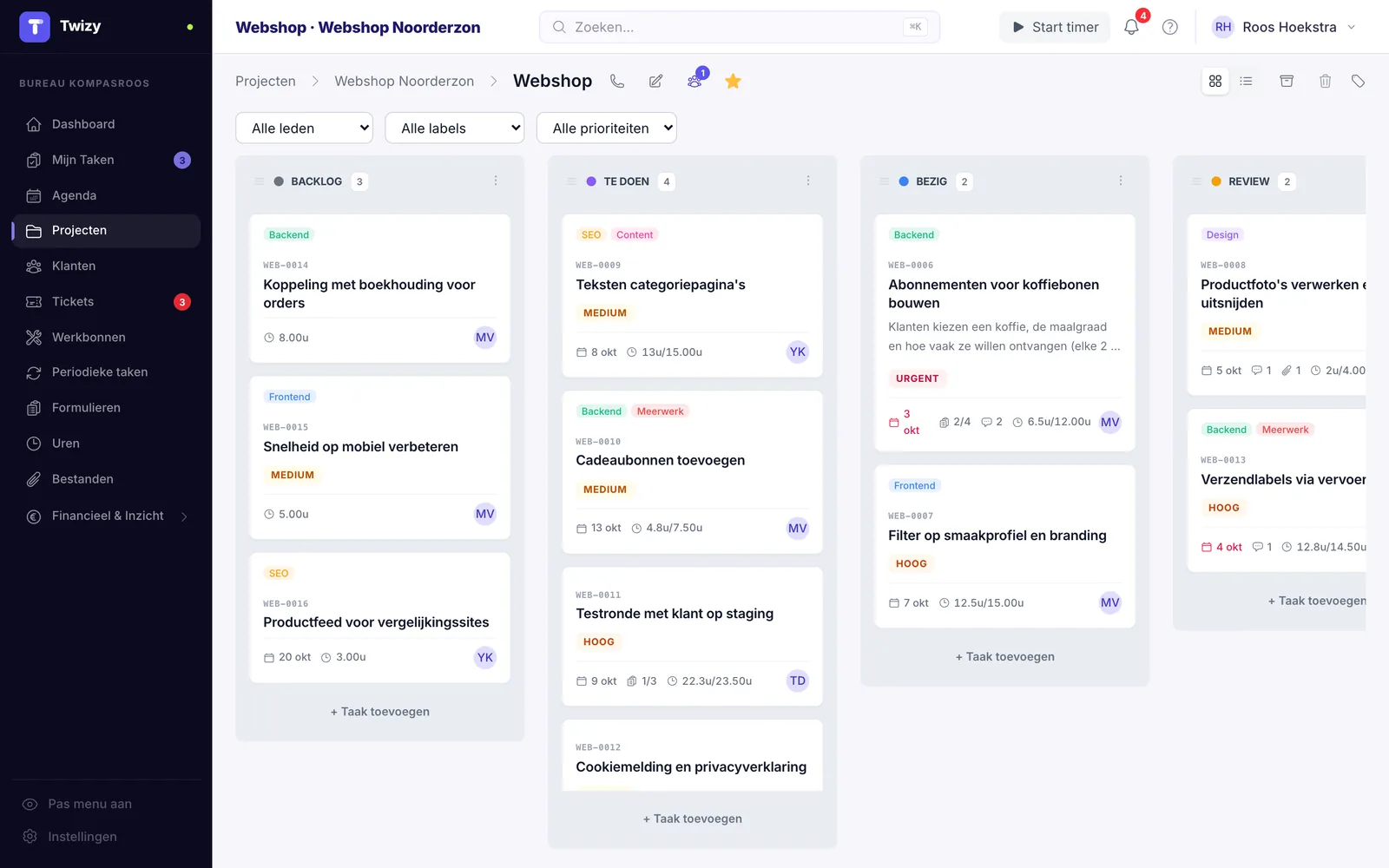Viewport: 1389px width, 868px height.
Task: Open Bezig column options menu
Action: pos(1121,181)
